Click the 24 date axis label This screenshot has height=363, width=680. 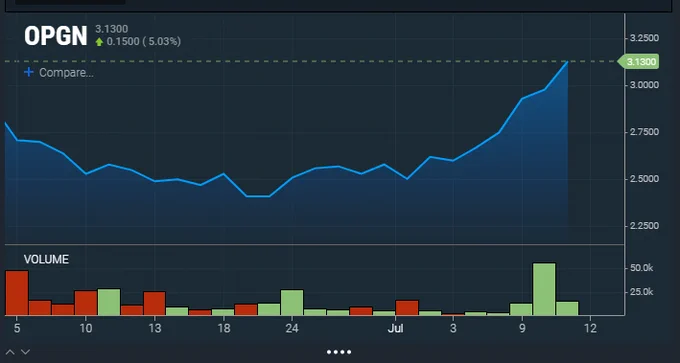click(292, 328)
